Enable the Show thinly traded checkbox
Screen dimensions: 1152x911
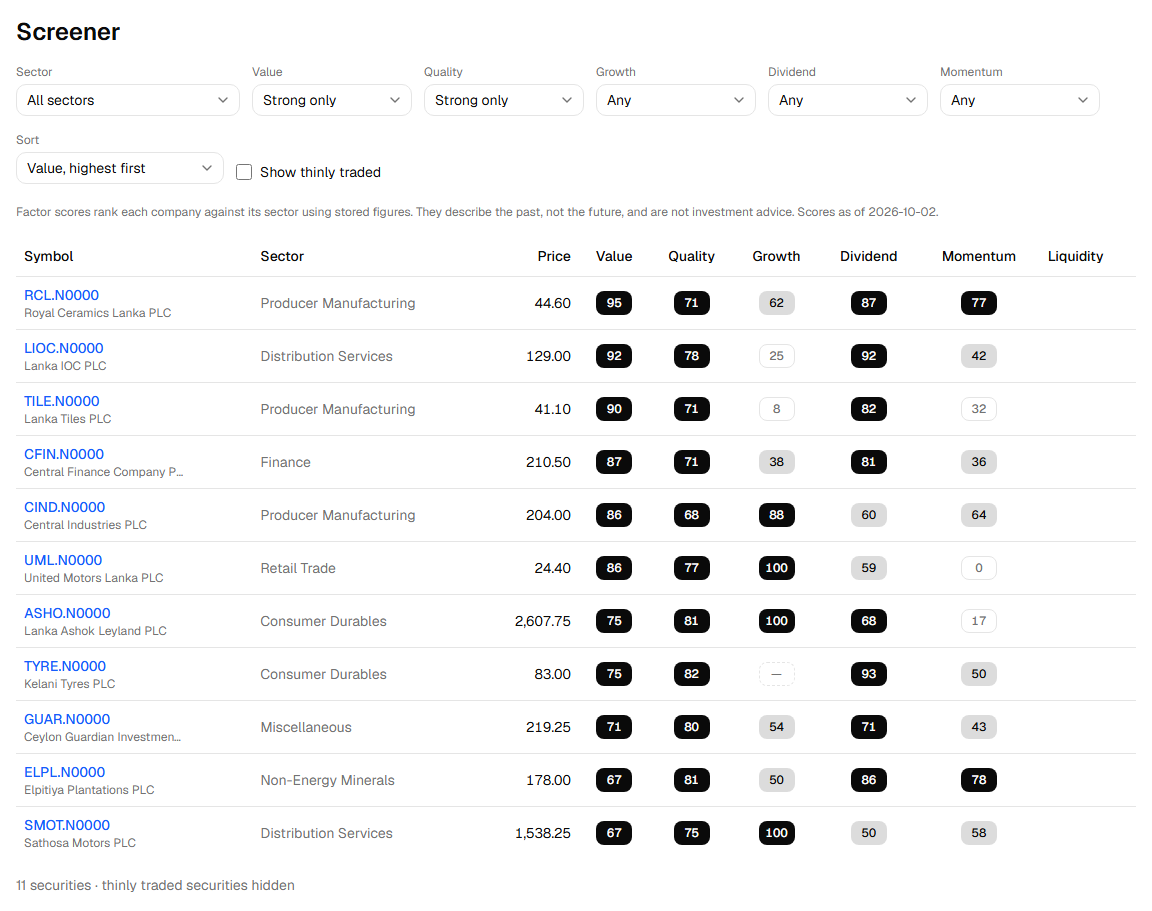click(x=244, y=172)
